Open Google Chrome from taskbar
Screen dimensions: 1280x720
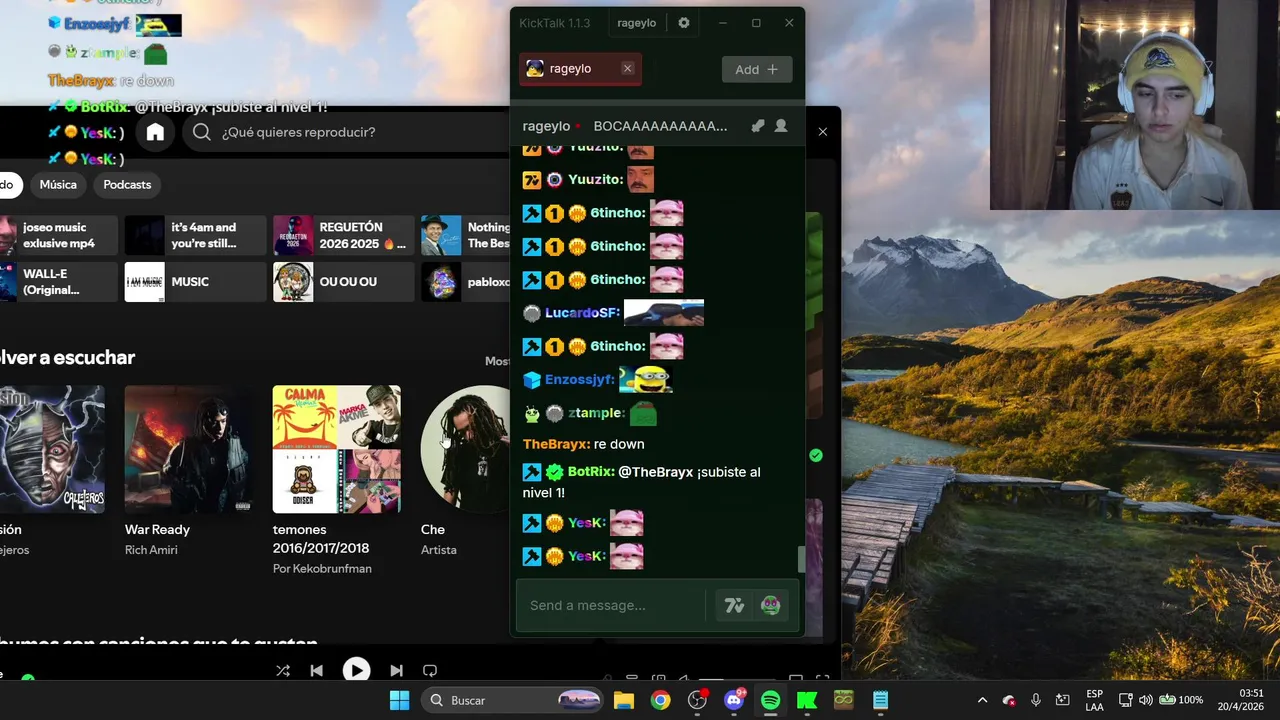coord(660,700)
